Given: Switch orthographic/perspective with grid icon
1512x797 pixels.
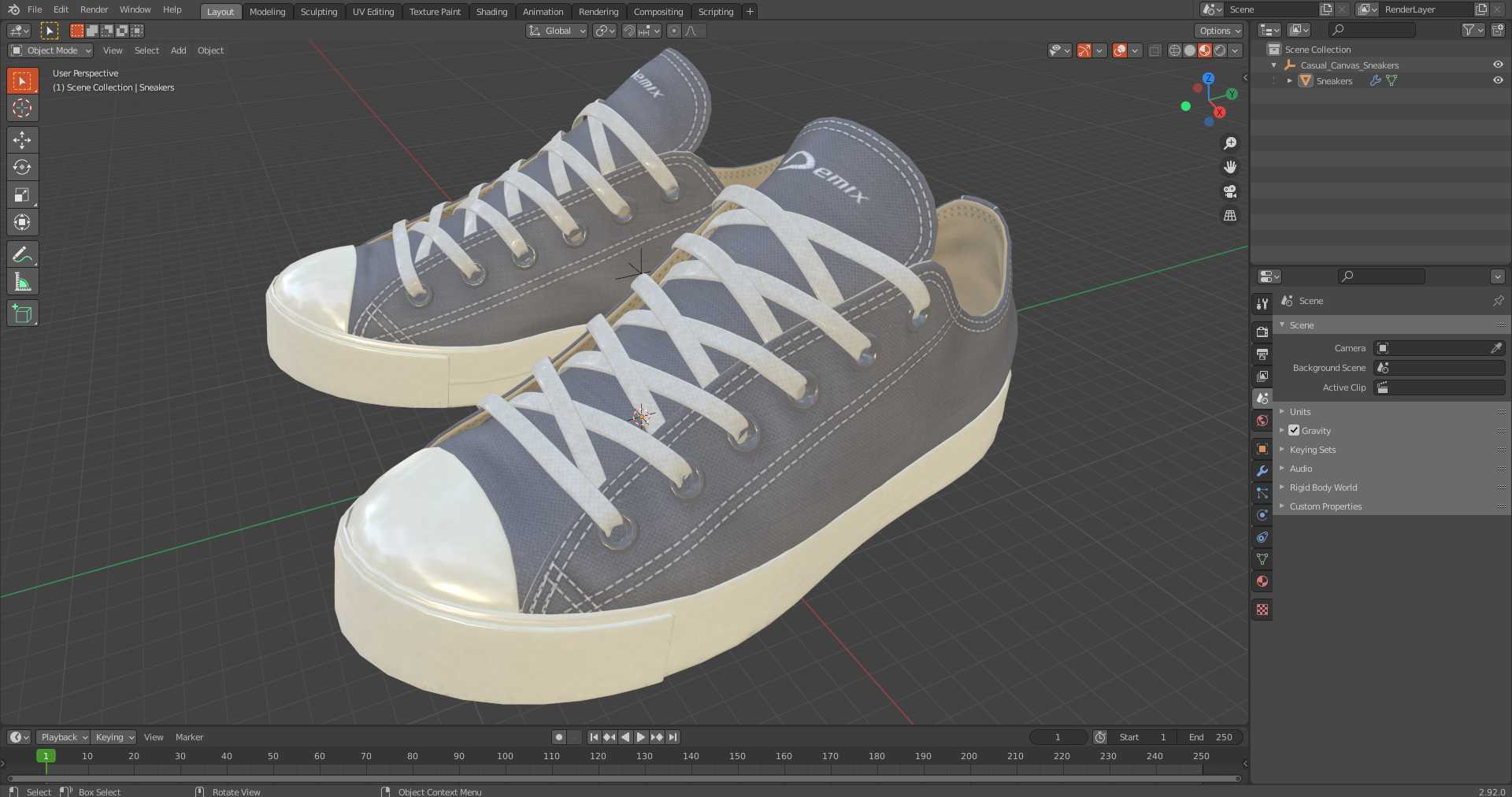Looking at the screenshot, I should [x=1229, y=215].
